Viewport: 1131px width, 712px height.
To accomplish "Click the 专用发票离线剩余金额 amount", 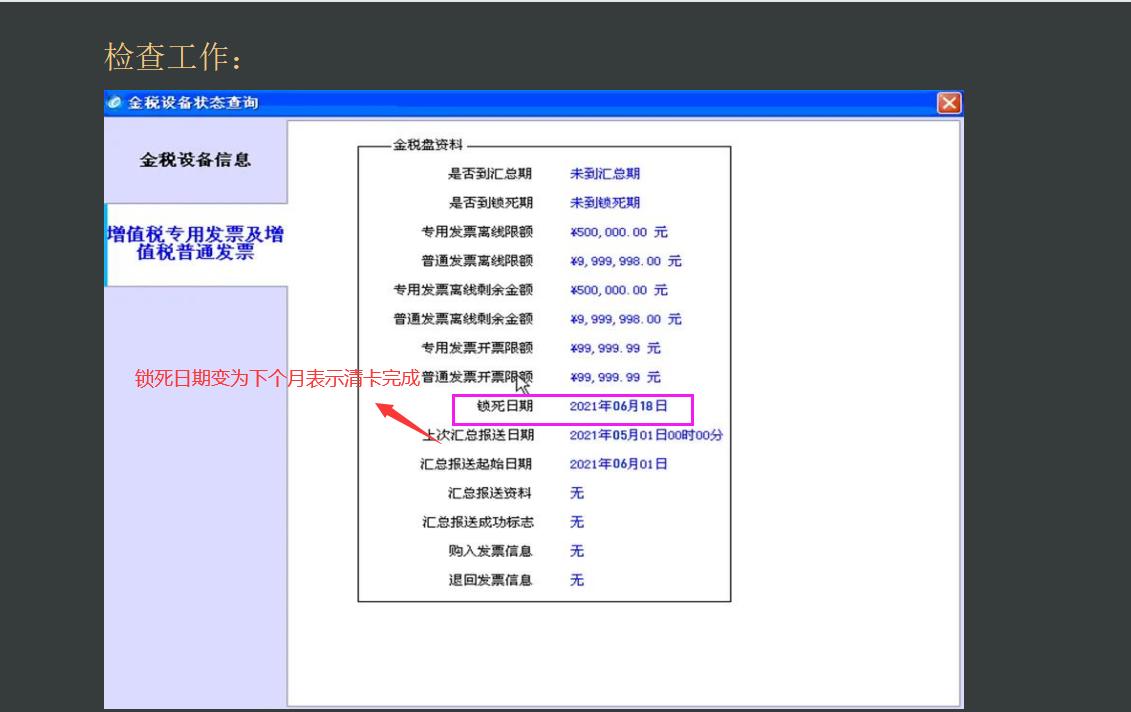I will click(617, 290).
